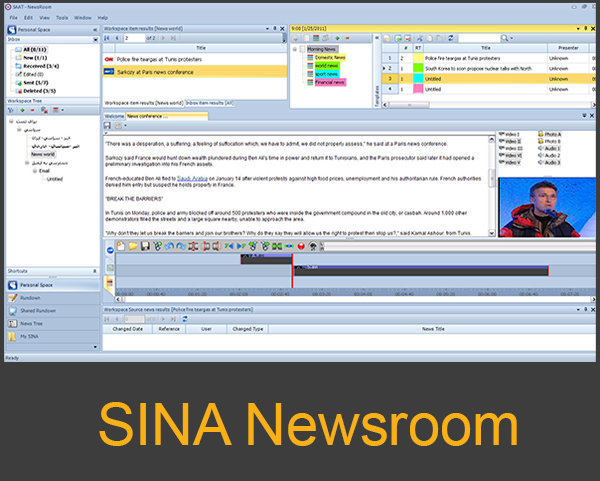
Task: Click green plus in Workspace Tree toolbar
Action: 22,110
